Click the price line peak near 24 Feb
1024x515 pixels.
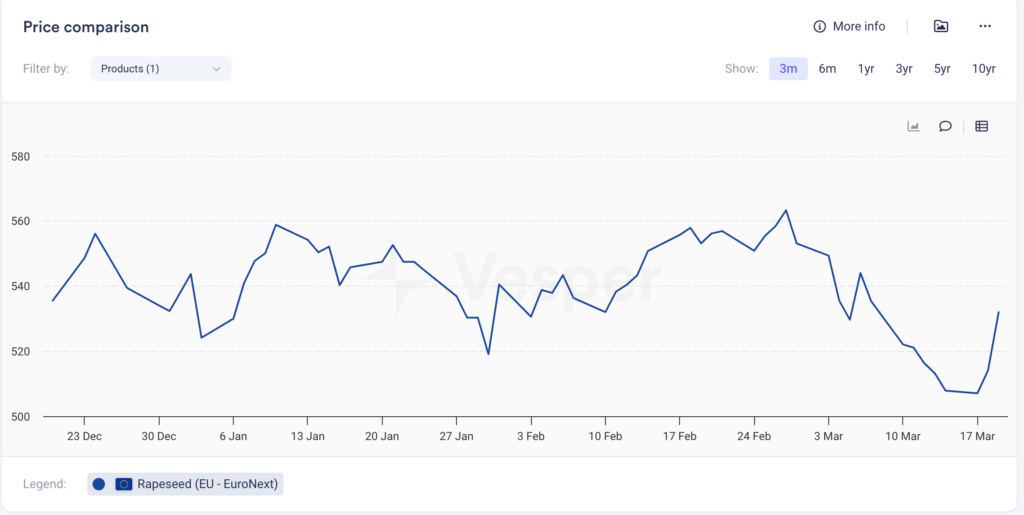pos(786,211)
